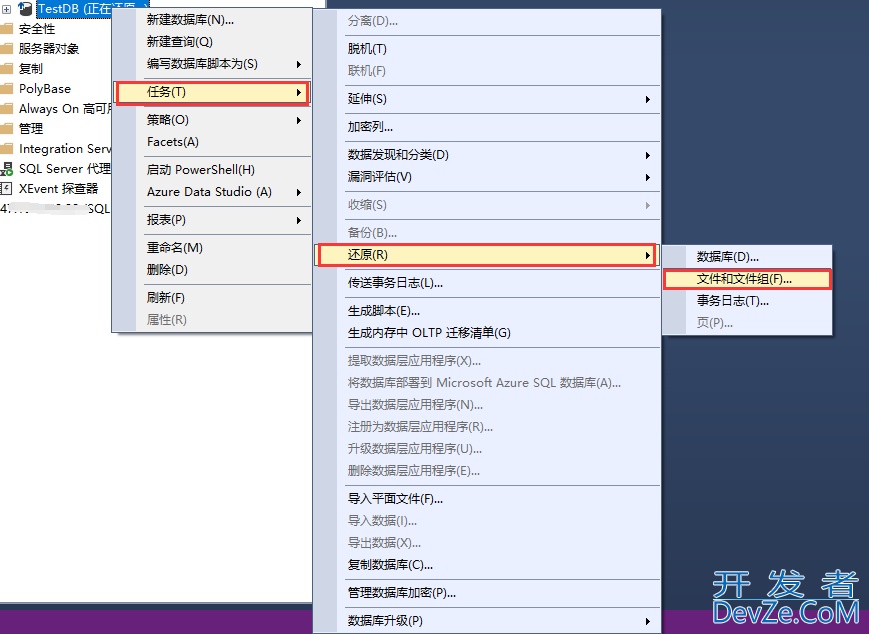Screen dimensions: 869x634
Task: Click the folder icon beside 服务器对象
Action: tap(6, 49)
